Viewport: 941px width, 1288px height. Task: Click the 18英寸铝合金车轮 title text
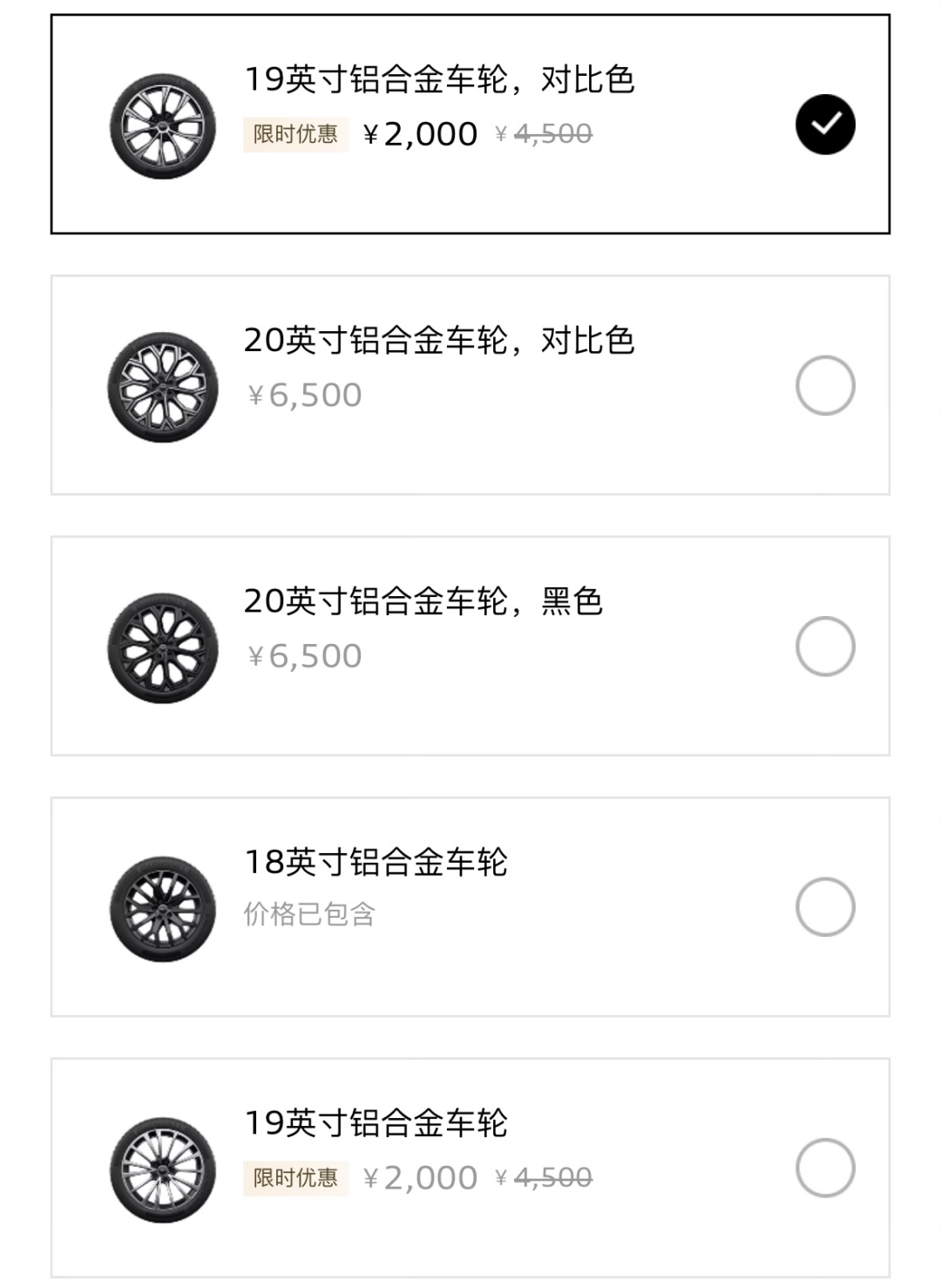click(376, 862)
